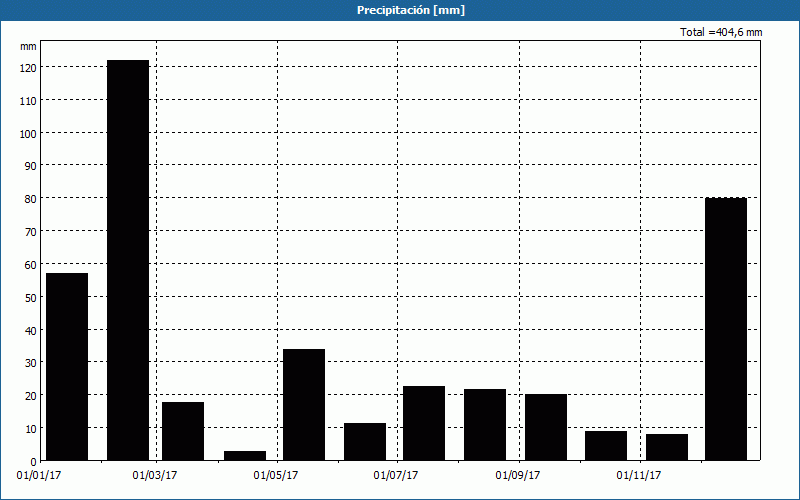Click the 20 y-axis value

31,396
